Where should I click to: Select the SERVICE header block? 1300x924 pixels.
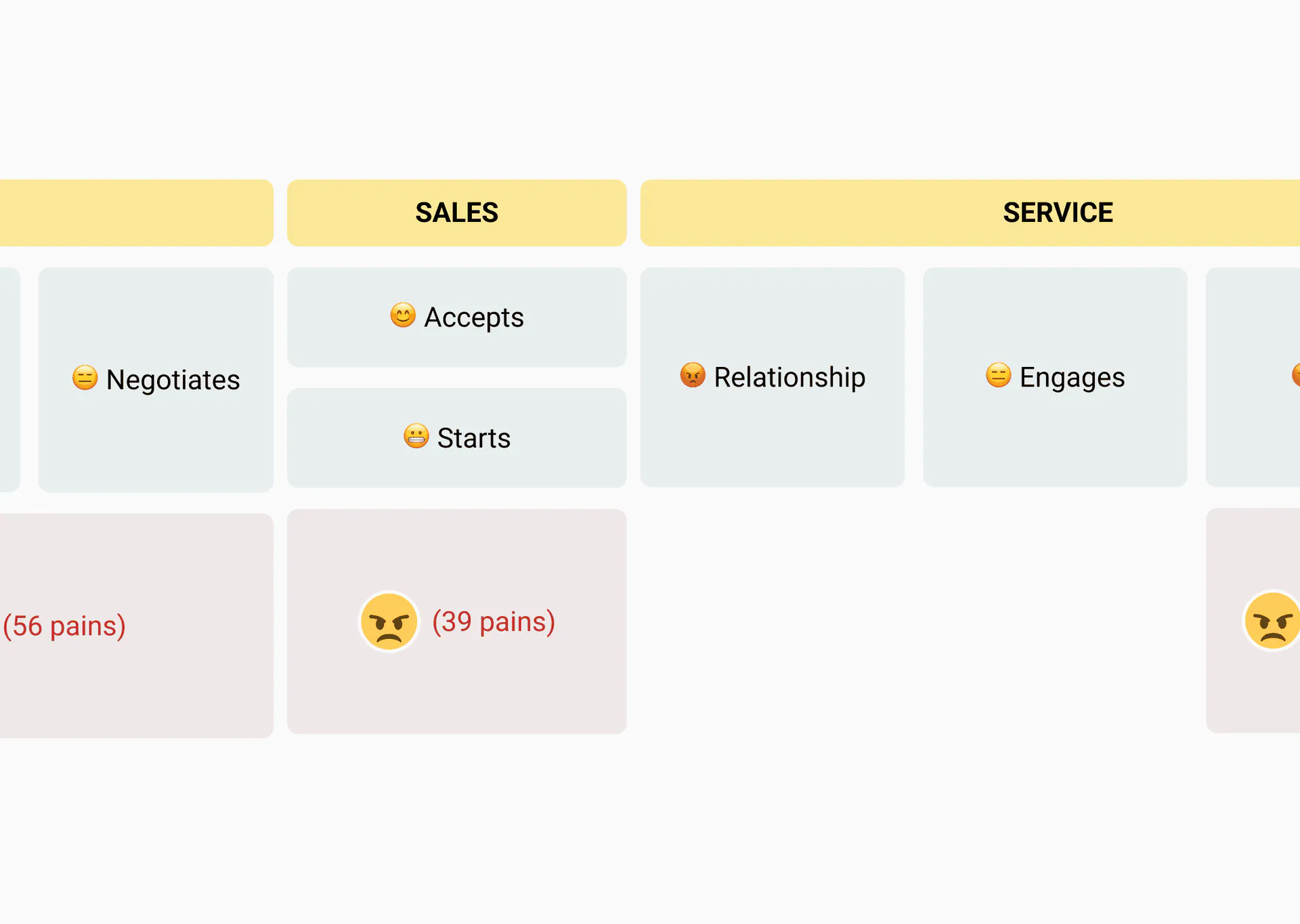(x=970, y=213)
